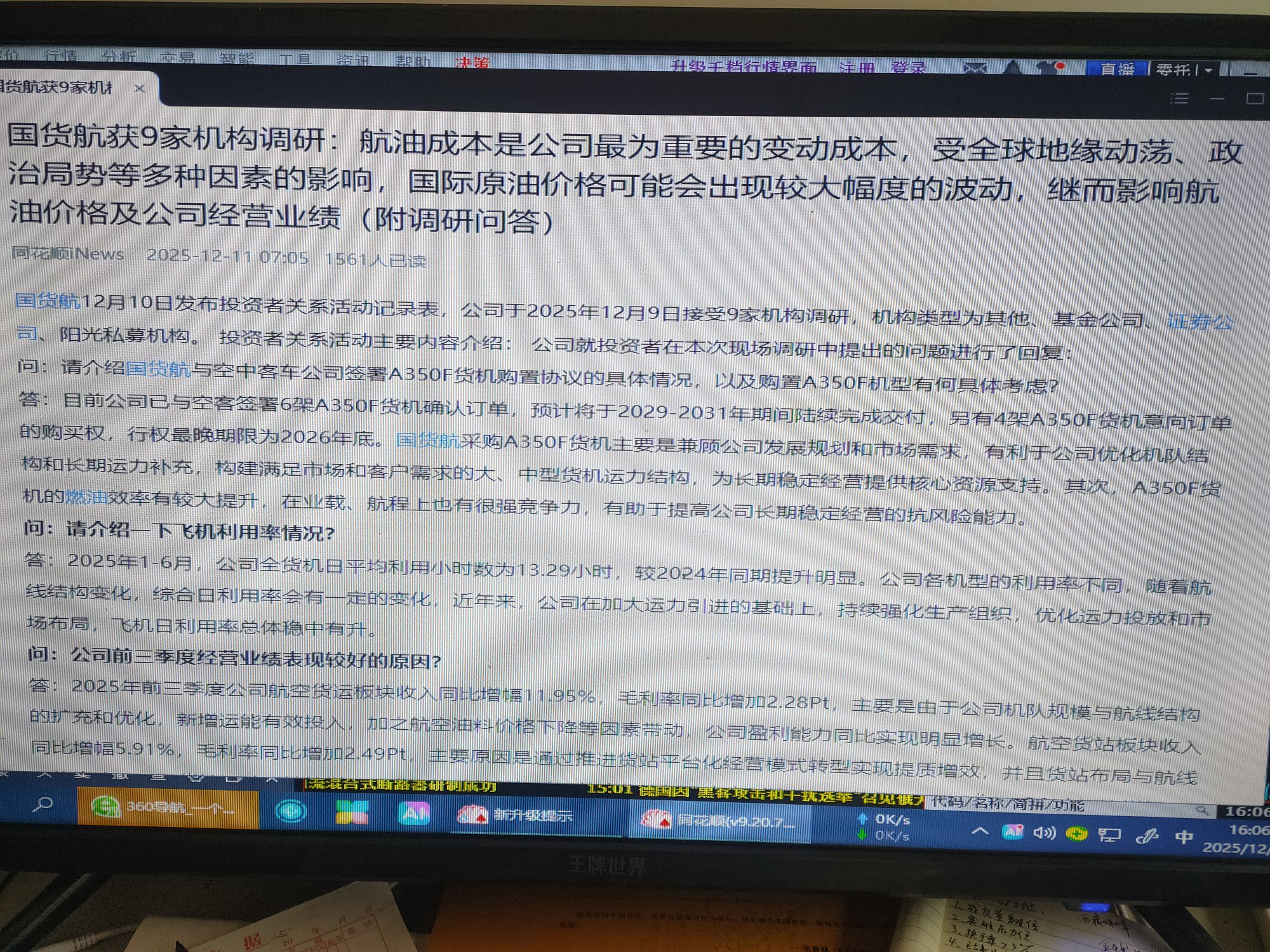This screenshot has width=1270, height=952.
Task: Open the 360导航 browser taskbar item
Action: pos(168,807)
